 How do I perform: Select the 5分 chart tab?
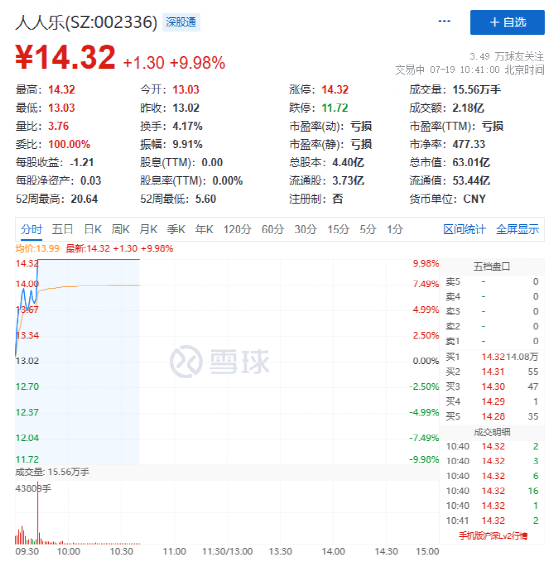tap(368, 229)
